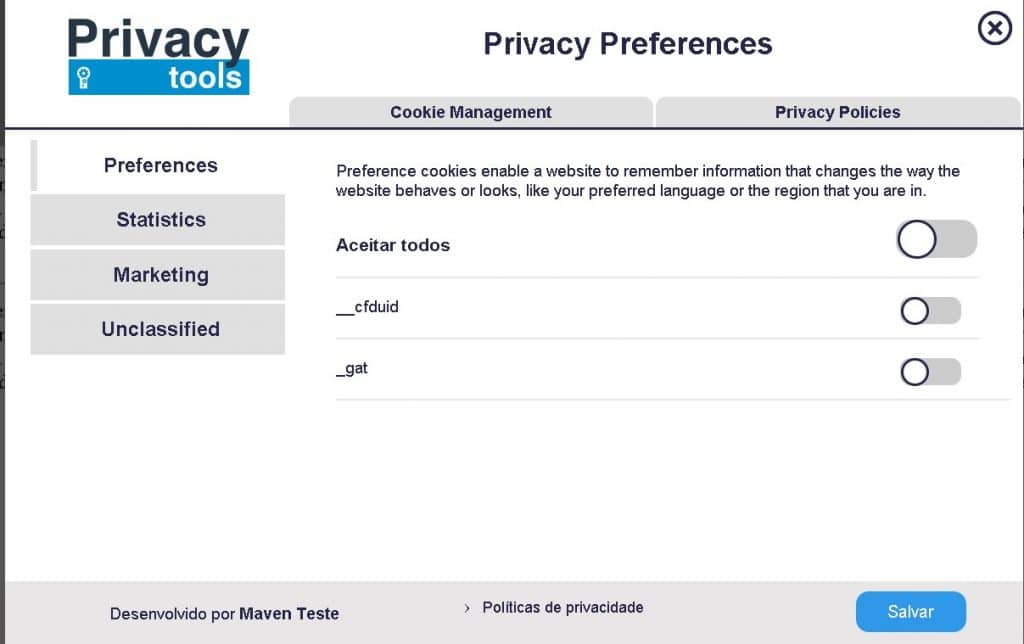This screenshot has width=1024, height=644.
Task: Click the __cfduid cookie name label
Action: (367, 307)
